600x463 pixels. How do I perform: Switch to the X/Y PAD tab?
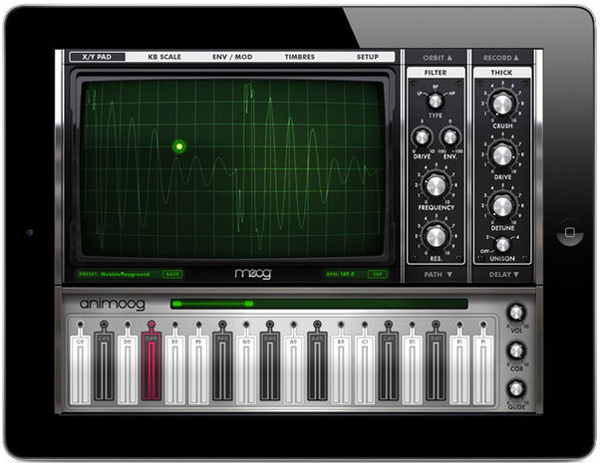[x=97, y=57]
